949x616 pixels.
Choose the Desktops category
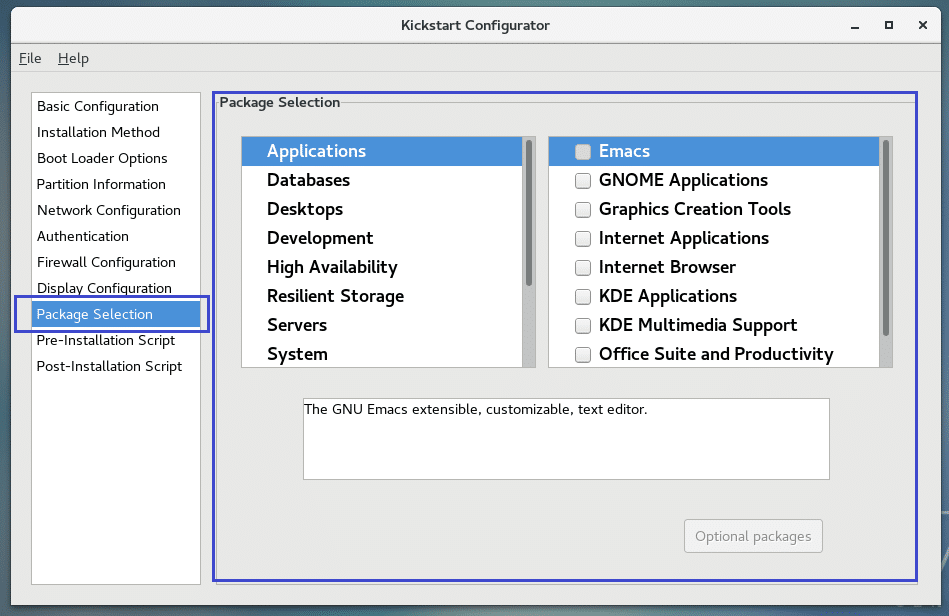tap(305, 209)
